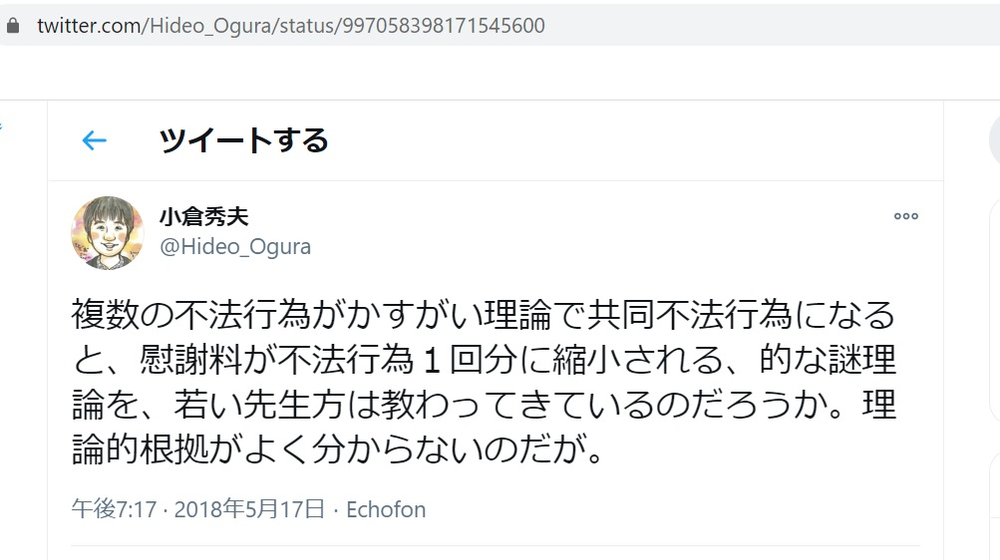Screen dimensions: 1000x560
Task: Open the 午後7:17 timestamp link
Action: click(114, 509)
